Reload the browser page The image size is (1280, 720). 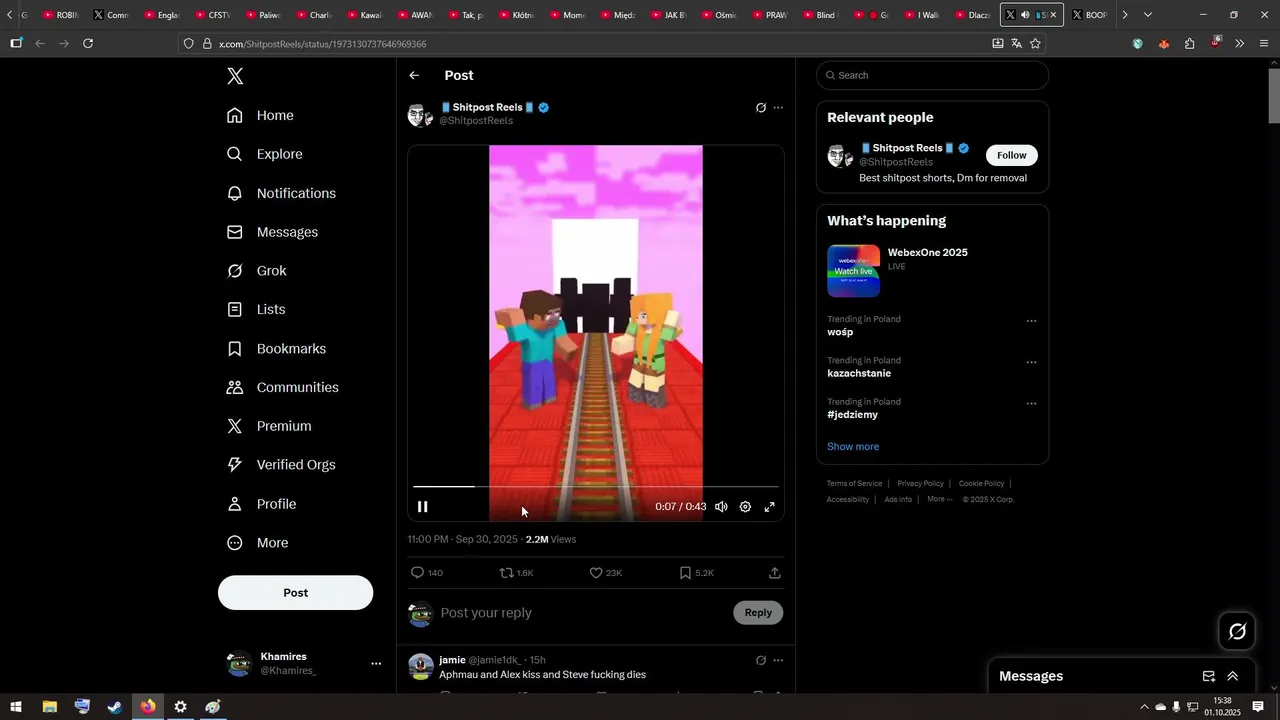88,44
